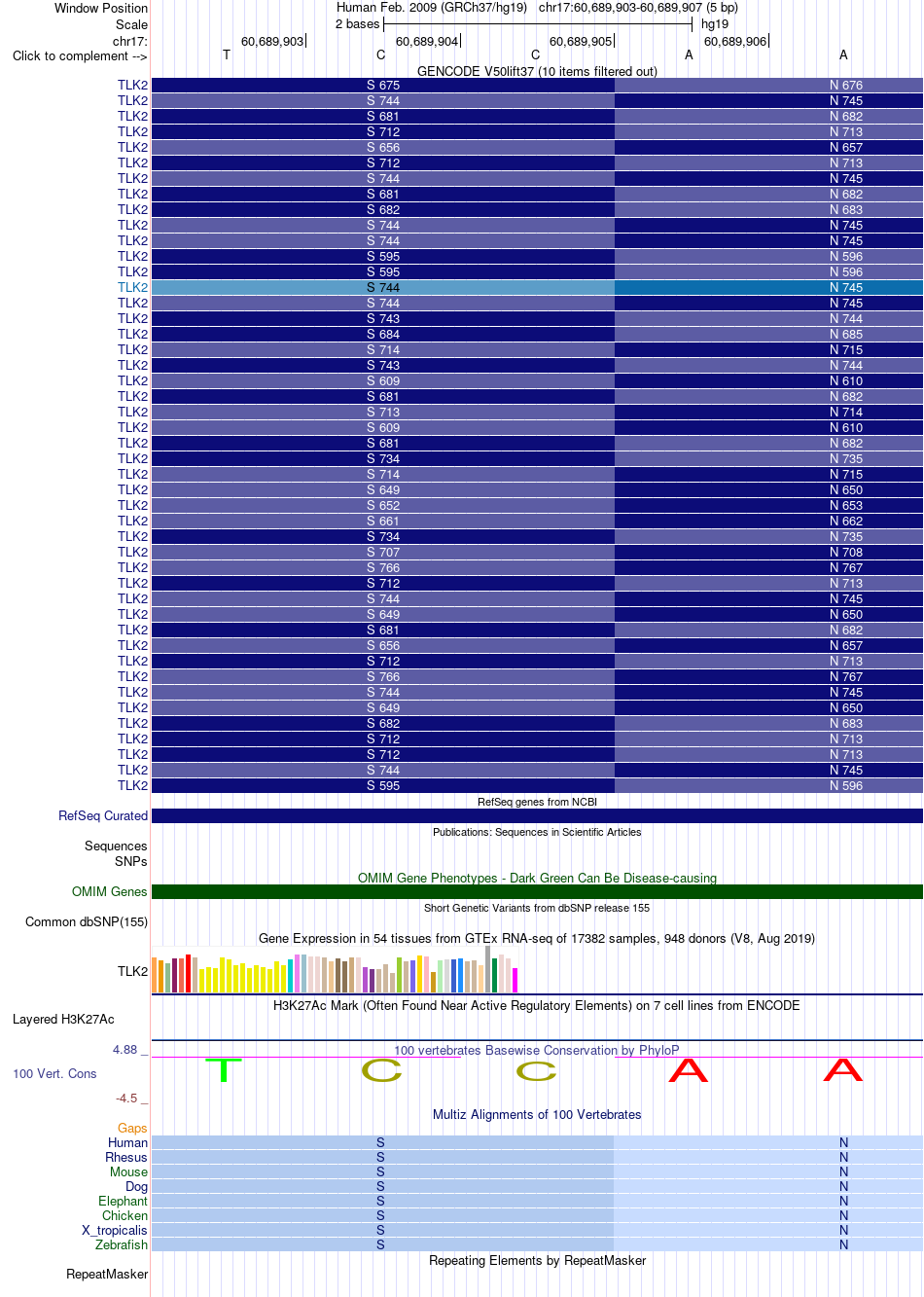Open the Layered H3K27Ac track label
Viewport: 924px width, 1297px height.
pos(63,1020)
